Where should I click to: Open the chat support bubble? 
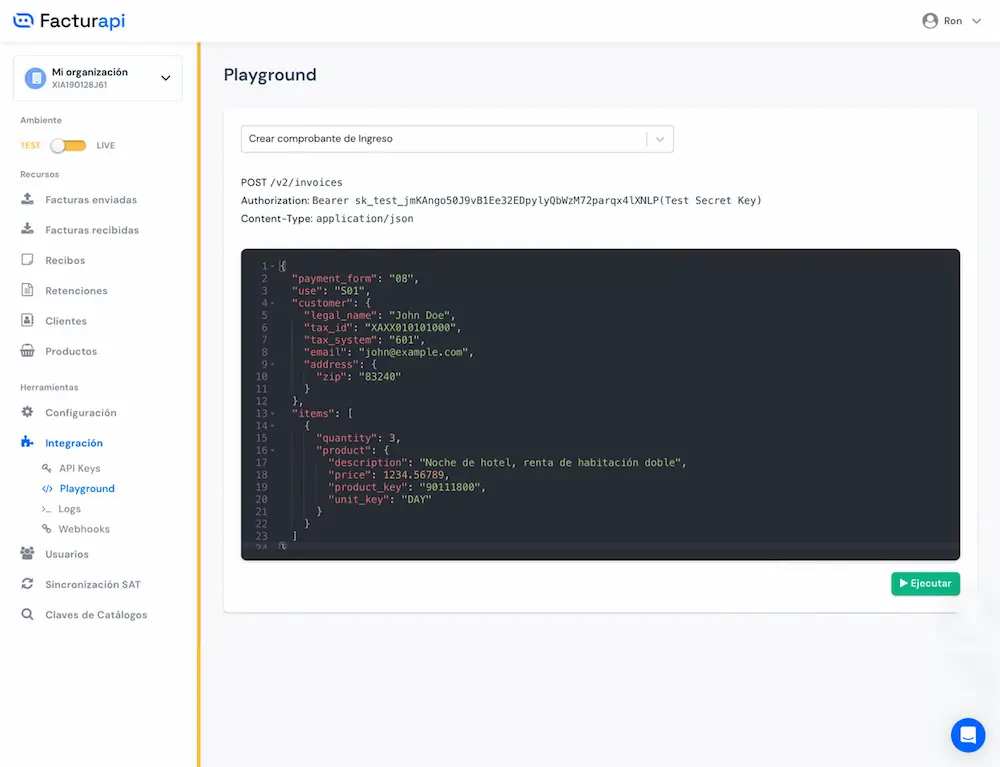[967, 735]
